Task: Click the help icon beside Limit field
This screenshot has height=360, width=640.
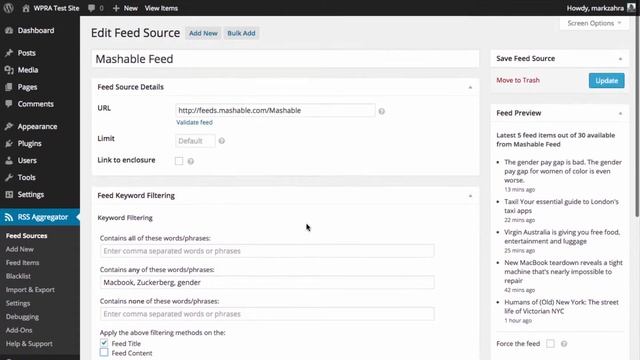Action: click(222, 141)
